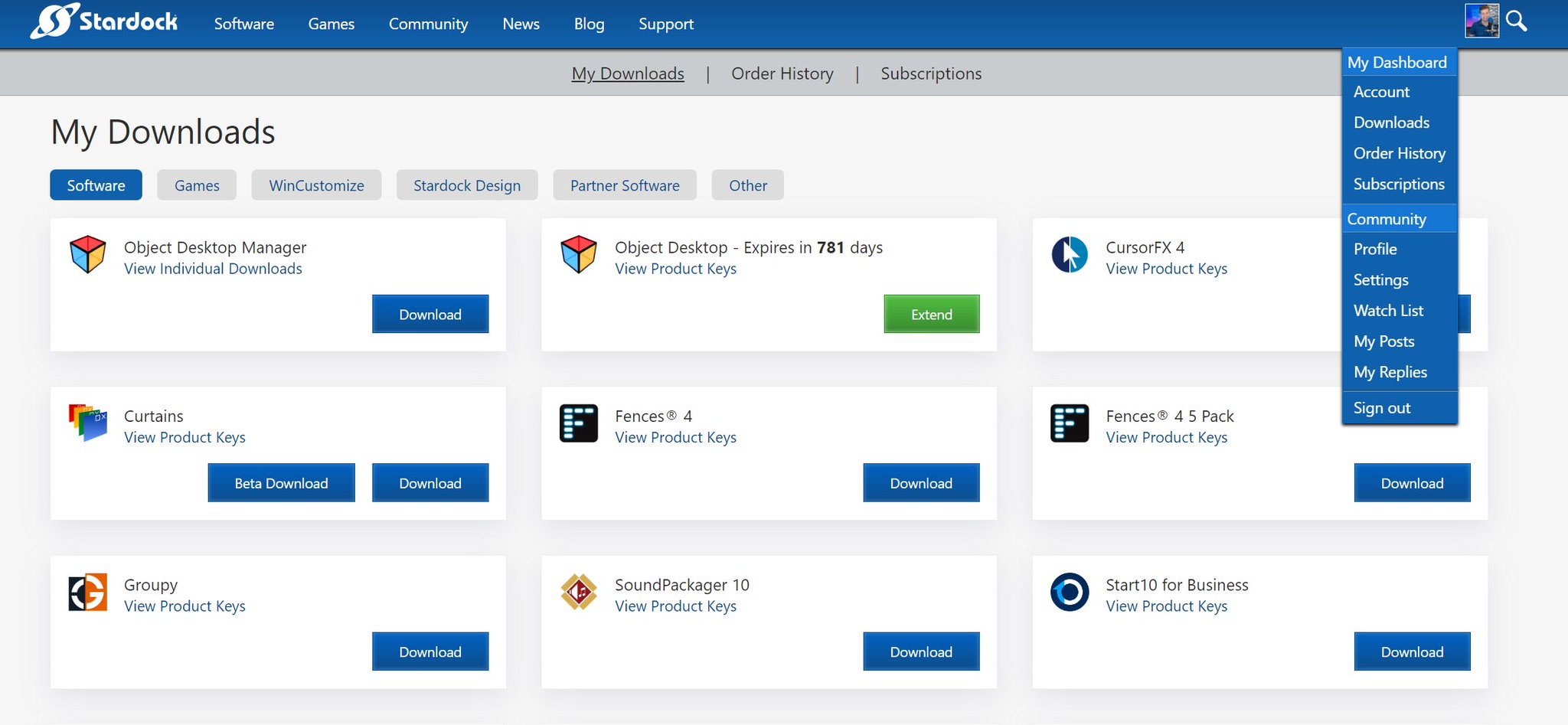Select the SoundPackager 10 diamond icon
Screen dimensions: 1568x725
click(580, 592)
